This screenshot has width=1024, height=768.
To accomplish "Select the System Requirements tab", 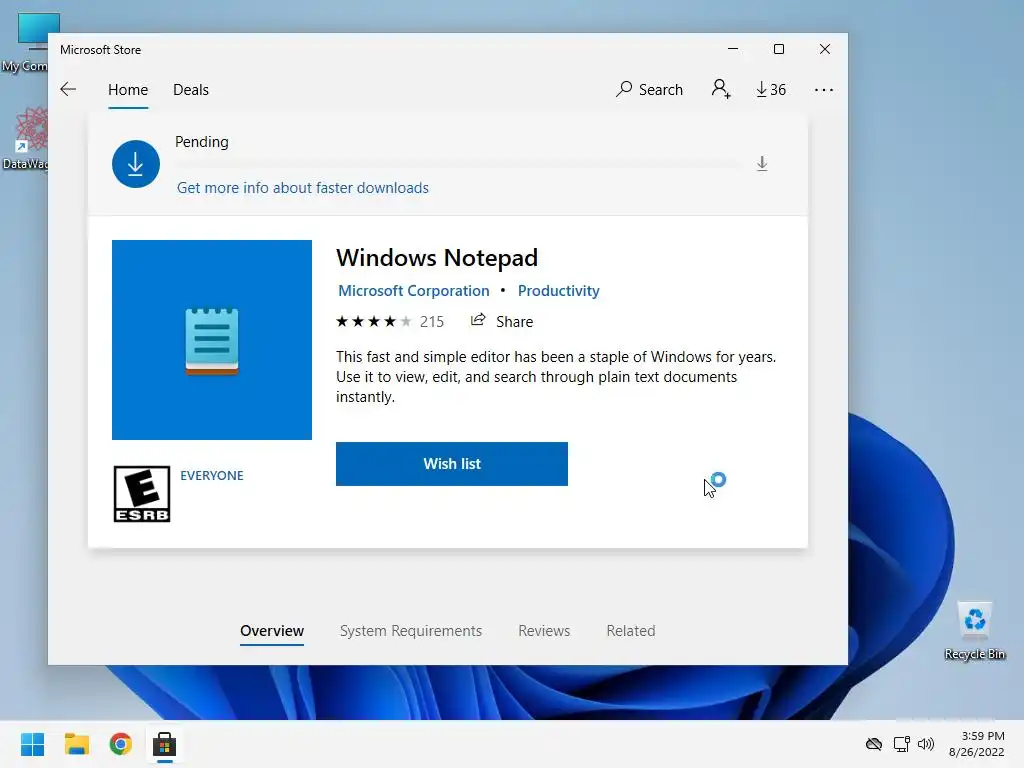I will pos(411,631).
